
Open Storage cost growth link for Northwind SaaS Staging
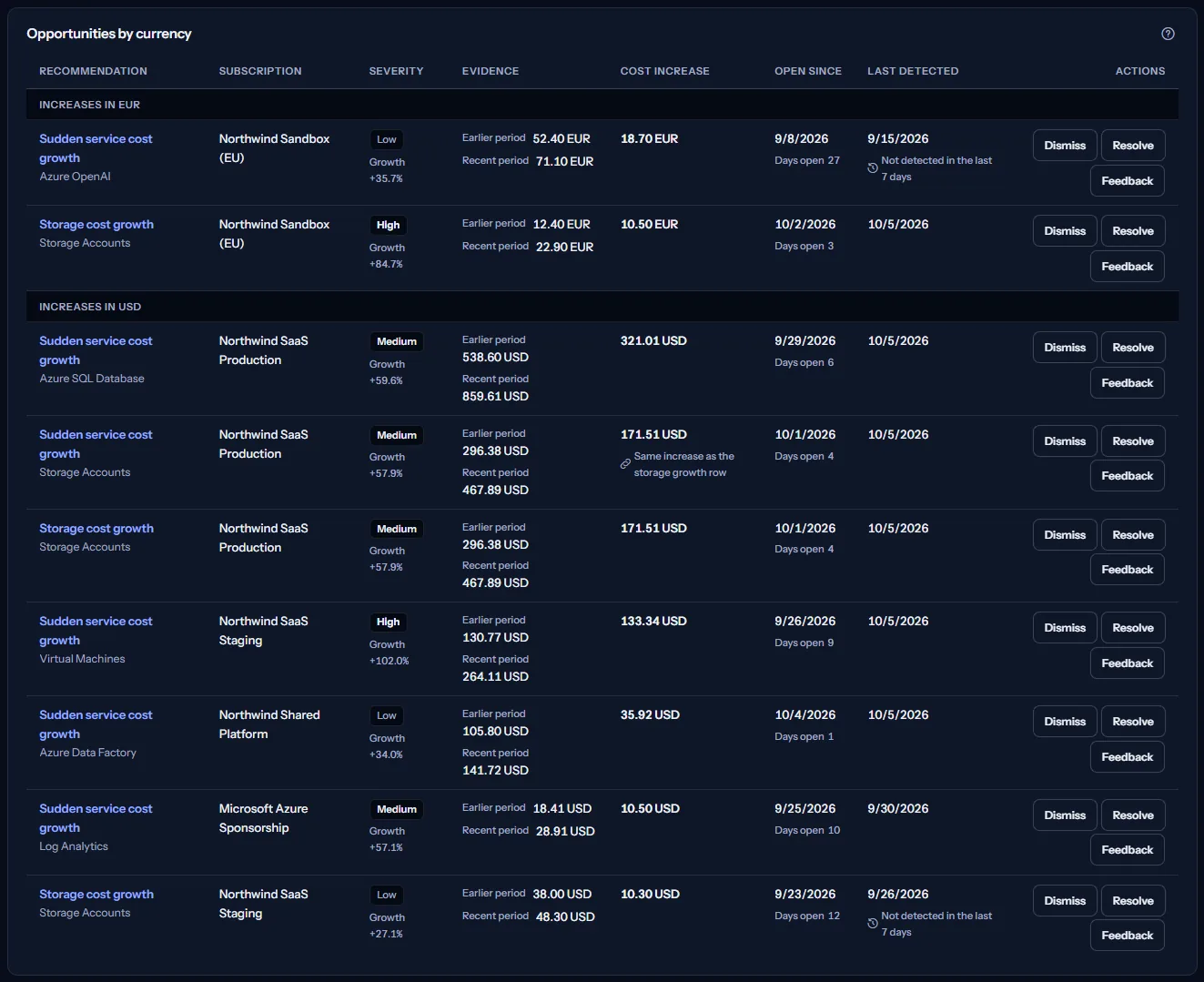point(96,894)
